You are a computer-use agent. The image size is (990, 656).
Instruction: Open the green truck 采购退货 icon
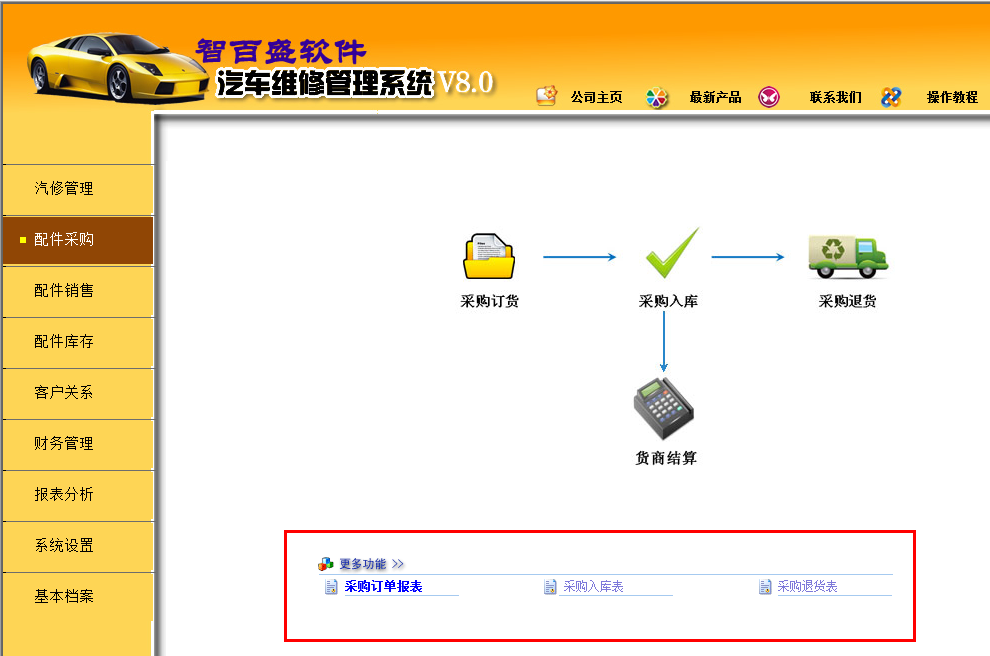pos(848,257)
